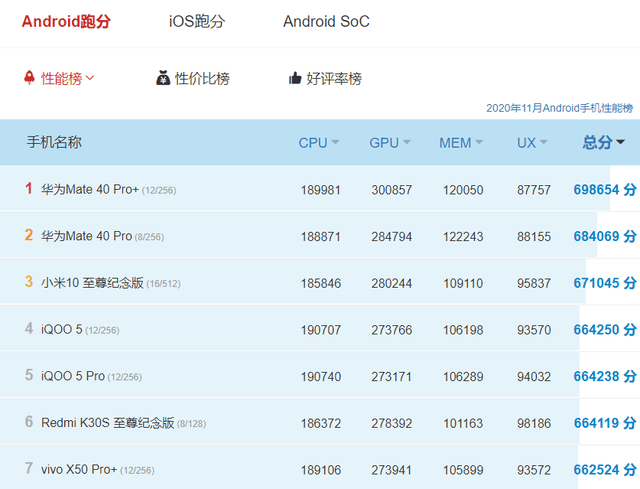The height and width of the screenshot is (489, 640).
Task: Click the money bag icon for 性价比榜
Action: pos(163,78)
